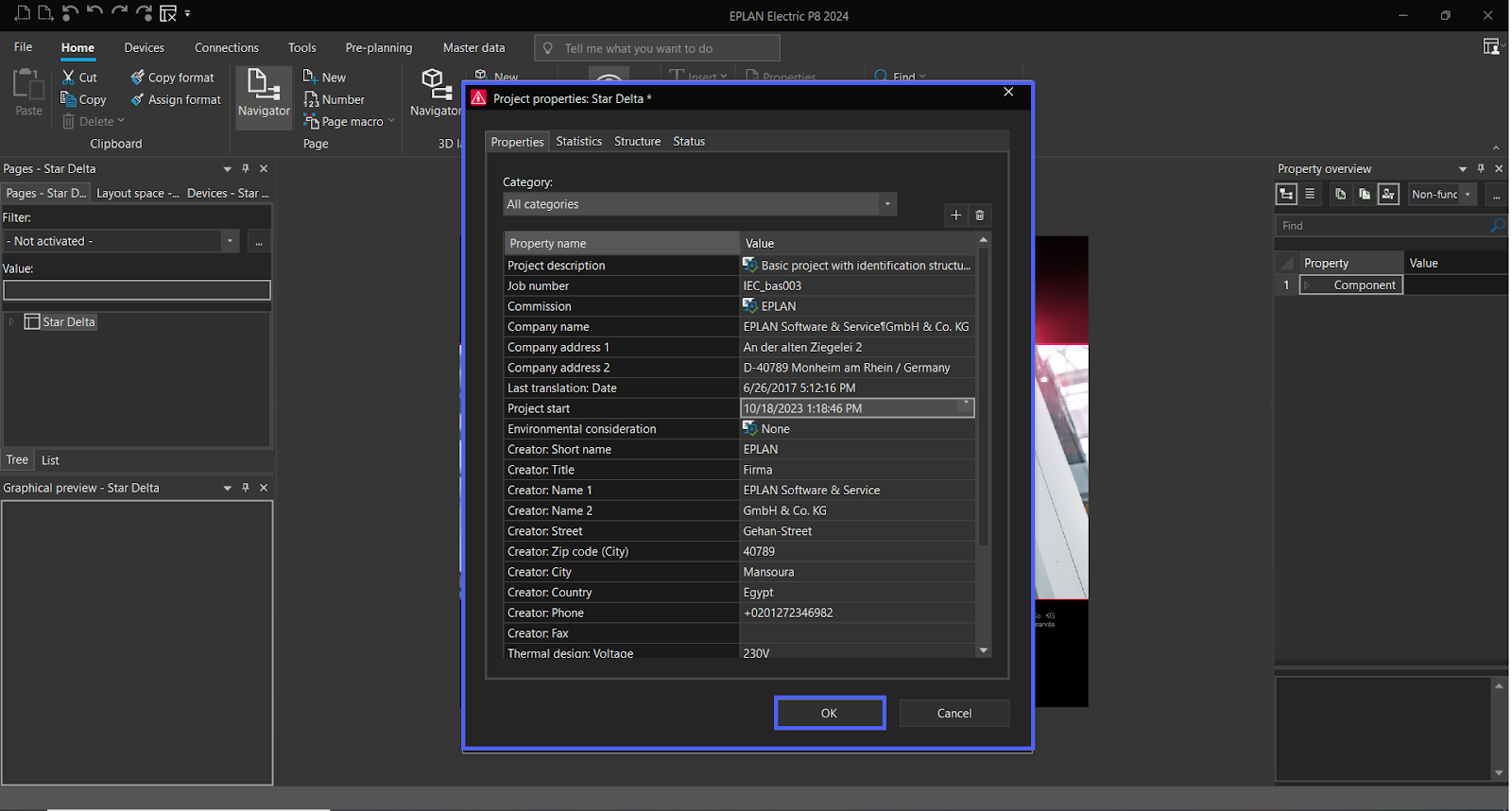The height and width of the screenshot is (811, 1512).
Task: Click the Value input field under Filter
Action: pos(137,290)
